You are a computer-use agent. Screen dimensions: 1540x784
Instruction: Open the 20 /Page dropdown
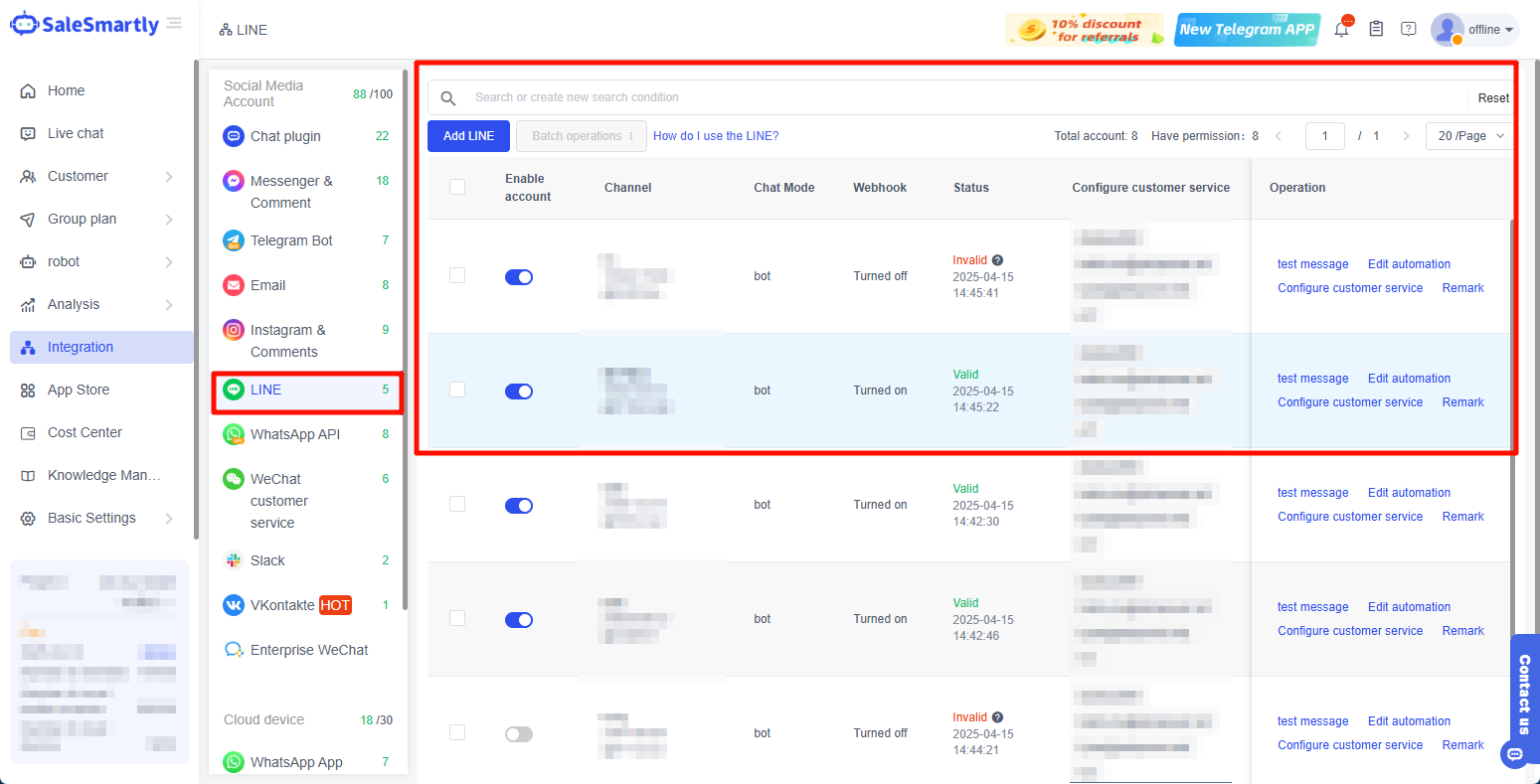(1469, 136)
